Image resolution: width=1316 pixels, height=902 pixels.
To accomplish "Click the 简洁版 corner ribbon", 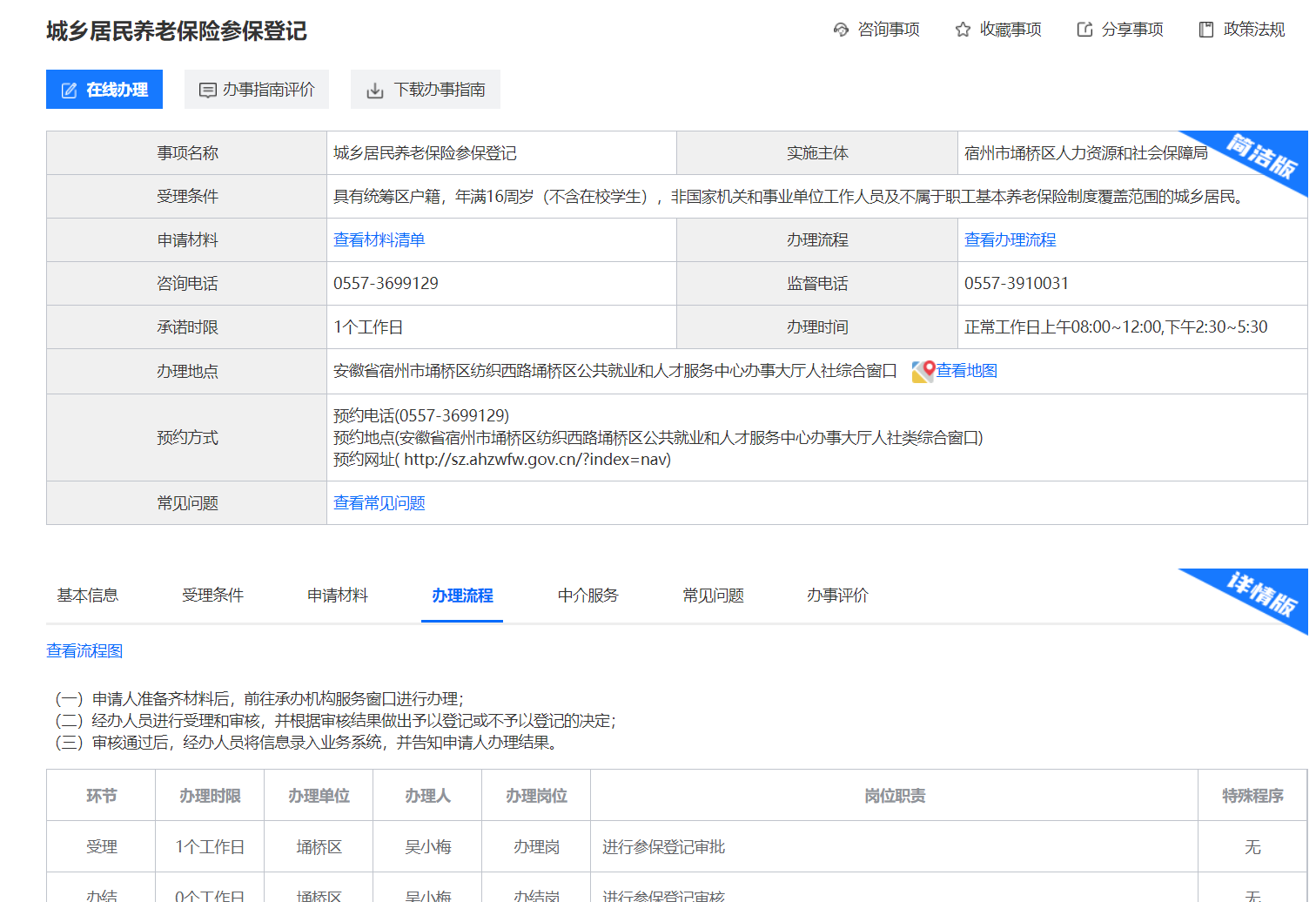I will coord(1264,158).
